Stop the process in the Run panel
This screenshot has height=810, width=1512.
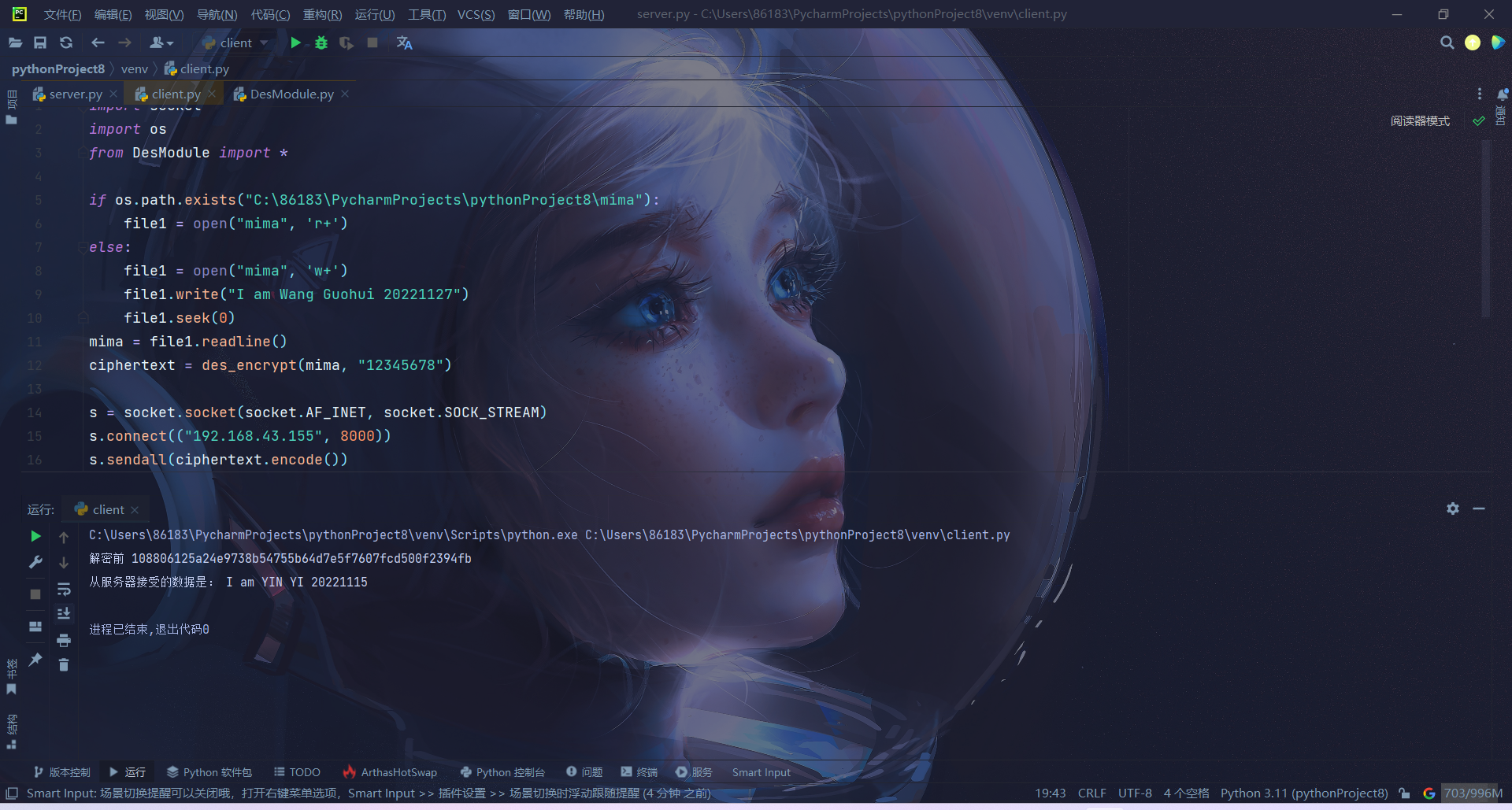35,594
